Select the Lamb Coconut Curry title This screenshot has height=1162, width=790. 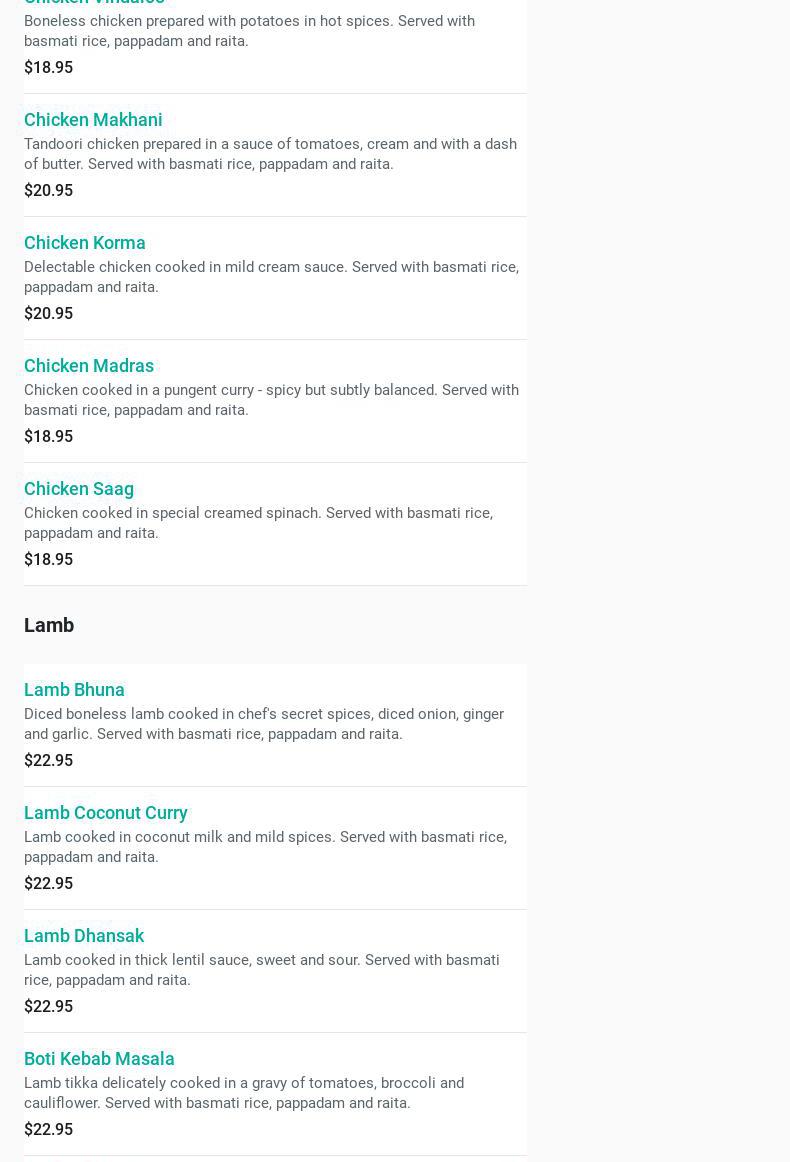106,813
